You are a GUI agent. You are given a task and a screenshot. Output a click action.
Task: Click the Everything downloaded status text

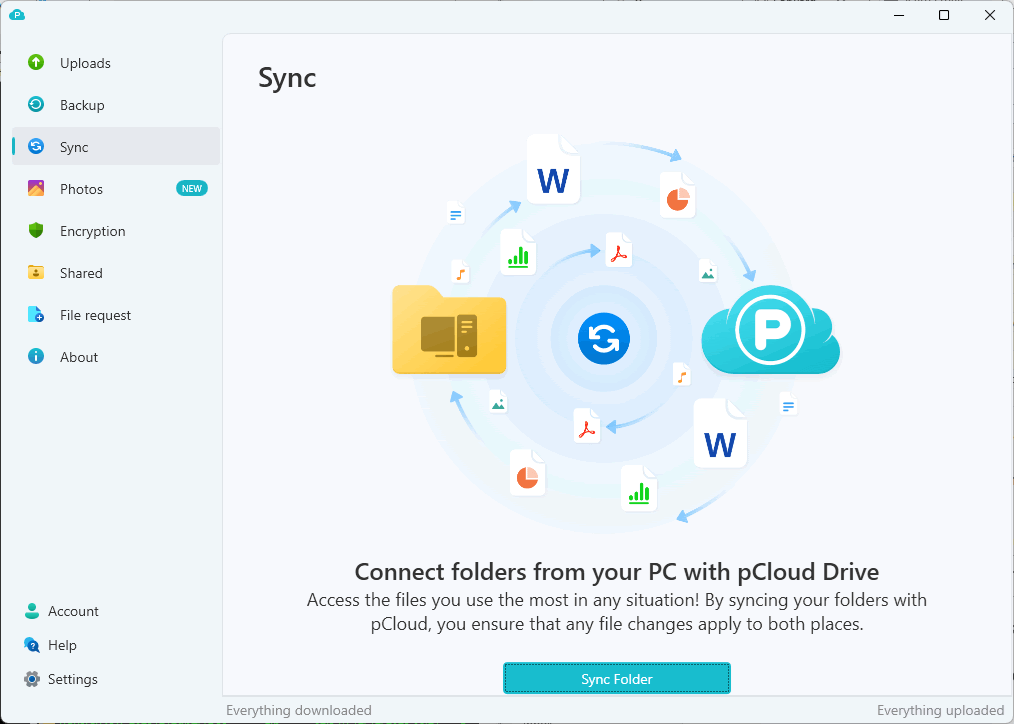pyautogui.click(x=298, y=710)
